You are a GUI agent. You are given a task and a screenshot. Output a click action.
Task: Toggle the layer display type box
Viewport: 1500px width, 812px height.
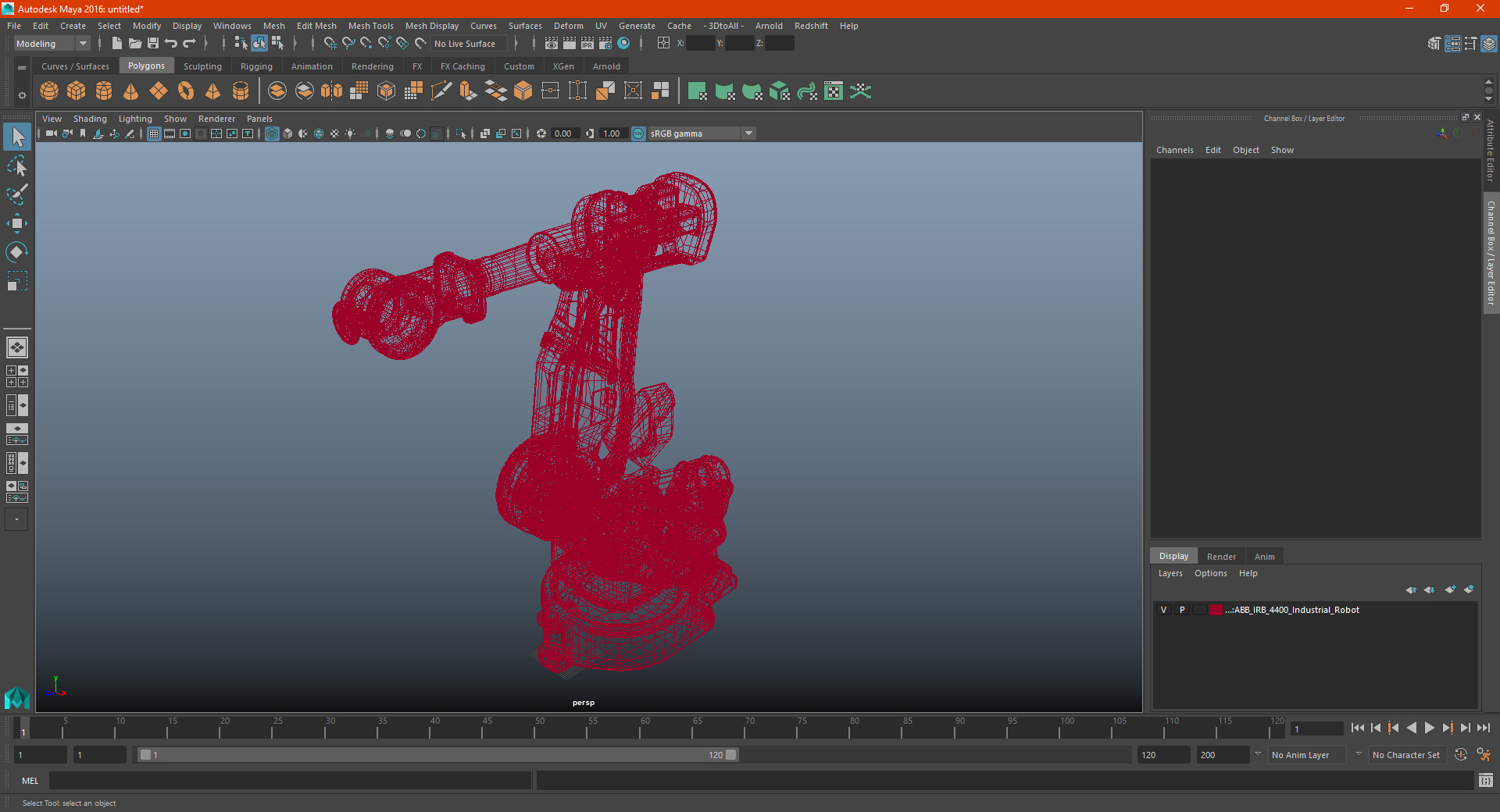click(1199, 610)
